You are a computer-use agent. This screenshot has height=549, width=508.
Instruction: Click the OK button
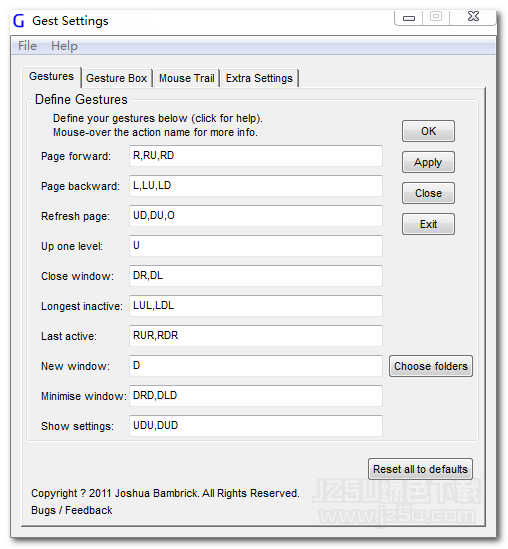click(428, 131)
